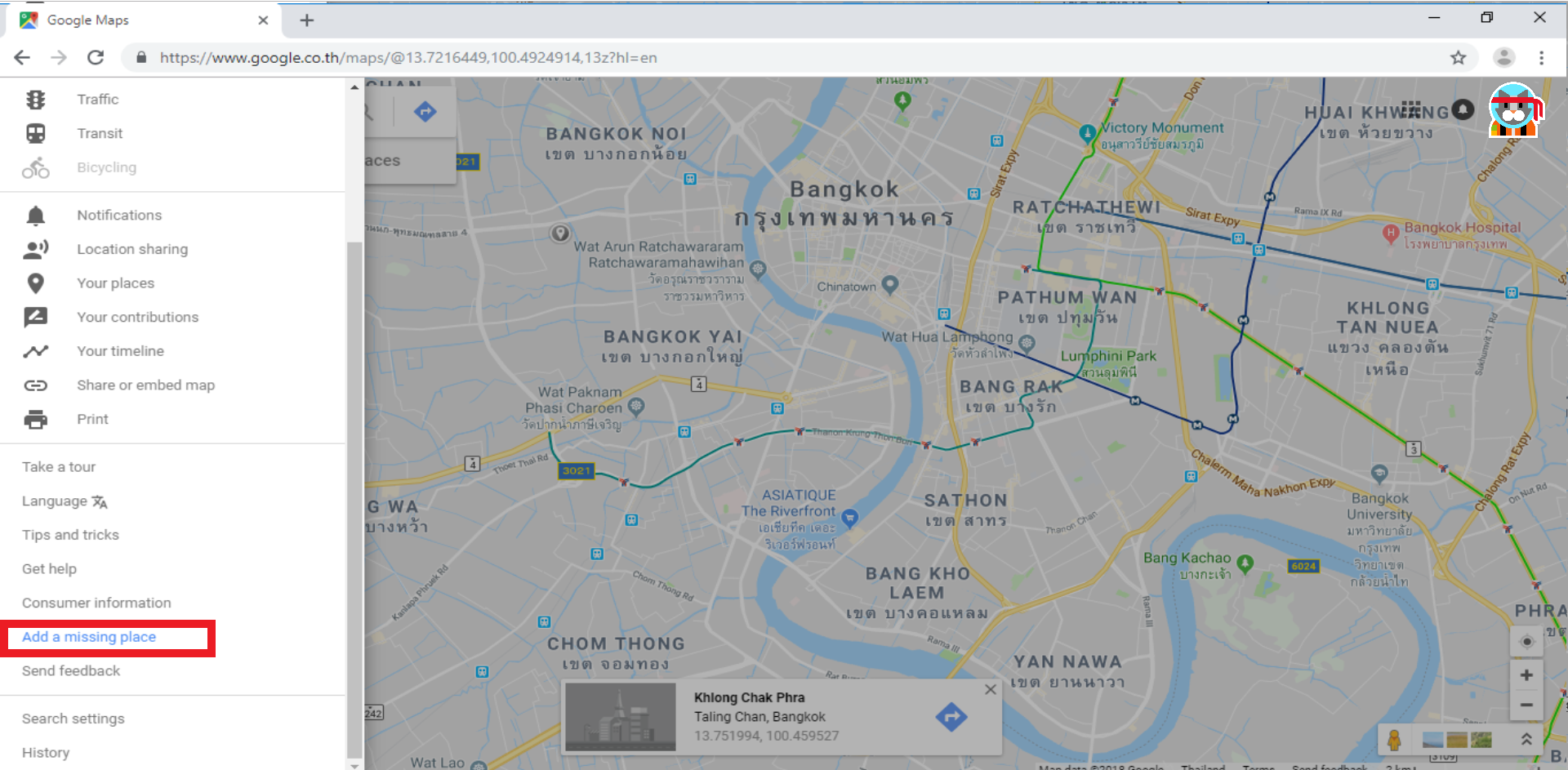
Task: Open Your contributions
Action: [x=137, y=317]
